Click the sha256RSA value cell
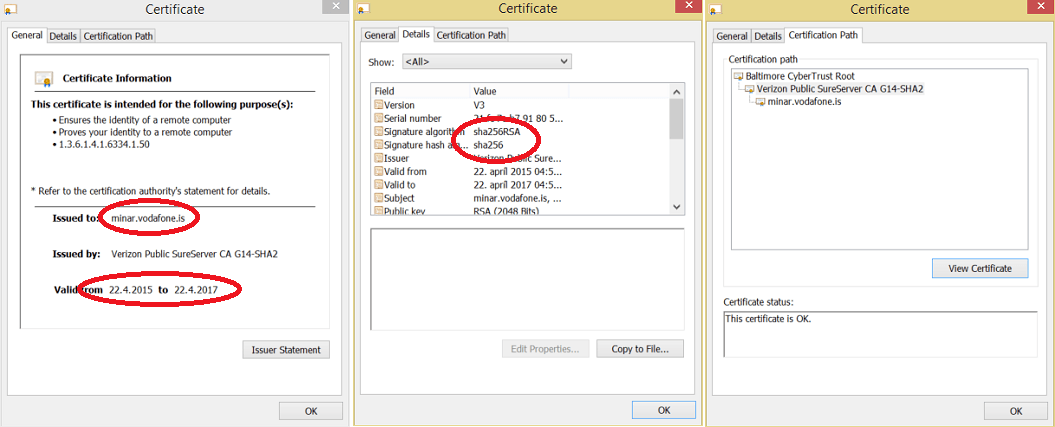The image size is (1055, 427). [x=497, y=132]
